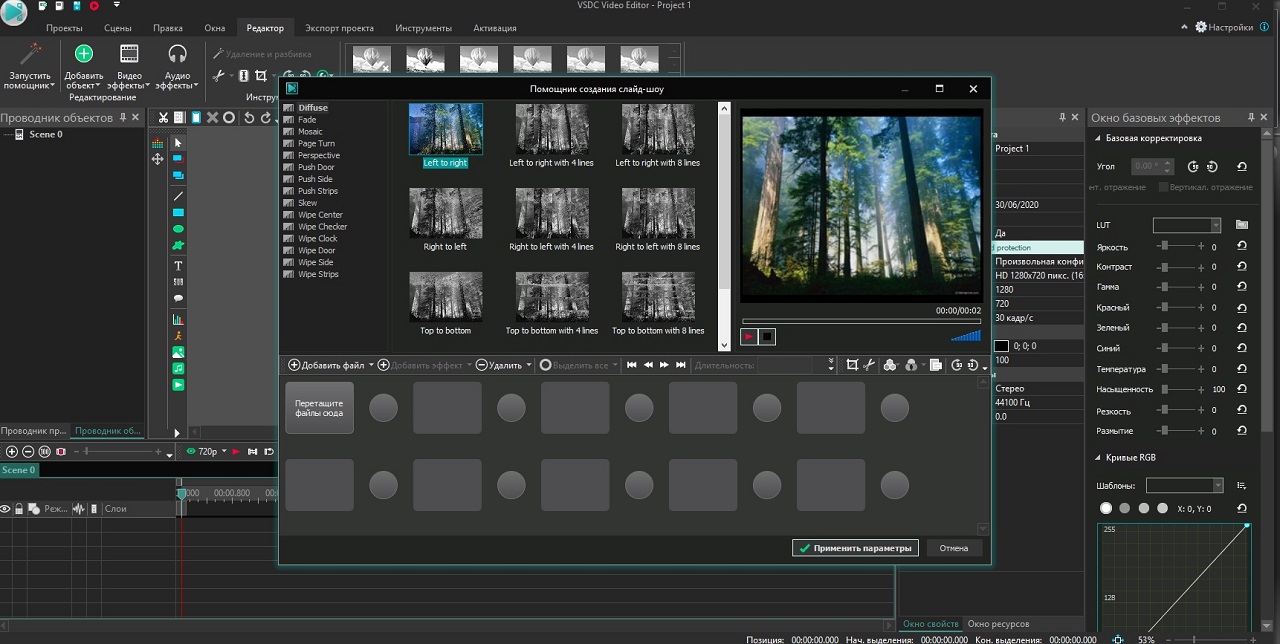The width and height of the screenshot is (1280, 644).
Task: Click crop icon in slideshow wizard toolbar
Action: [x=852, y=365]
